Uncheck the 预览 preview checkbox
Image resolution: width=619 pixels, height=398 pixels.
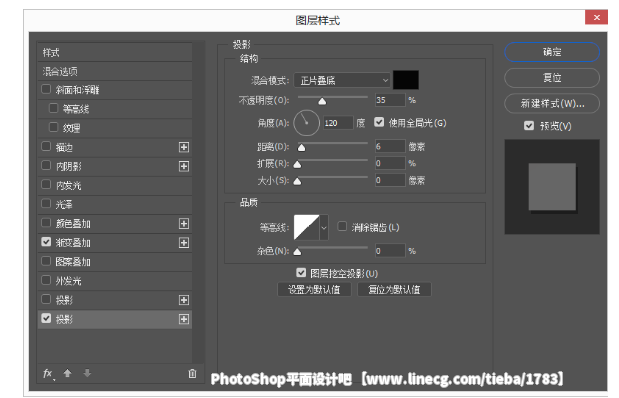point(529,126)
